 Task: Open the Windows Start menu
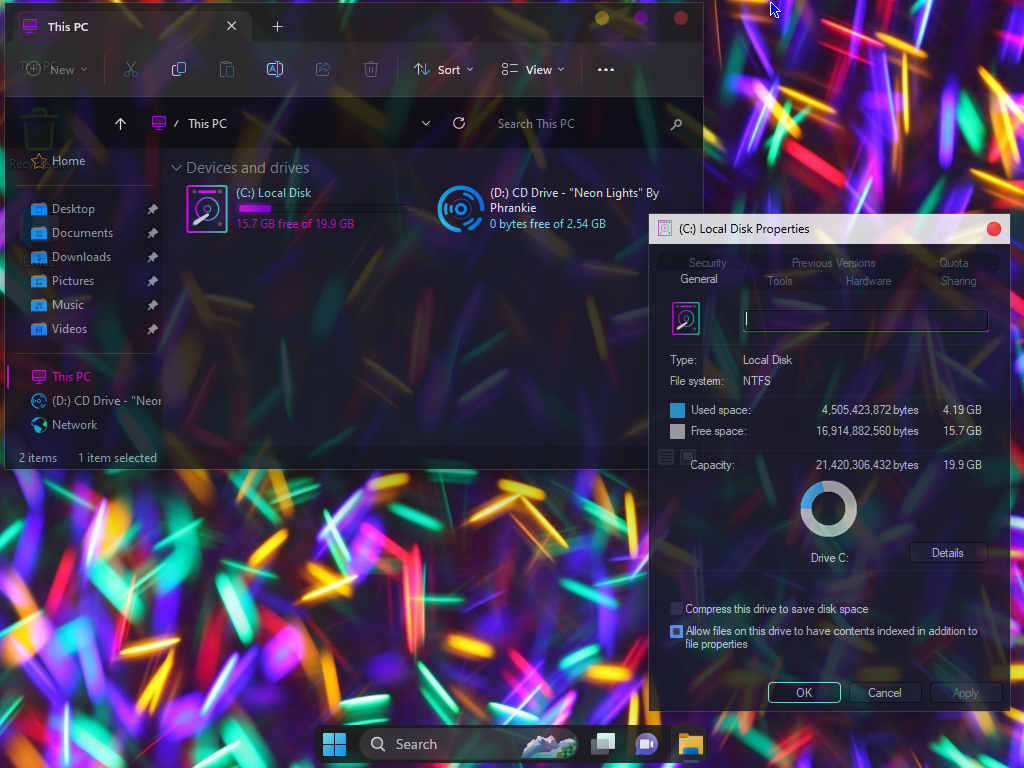334,744
